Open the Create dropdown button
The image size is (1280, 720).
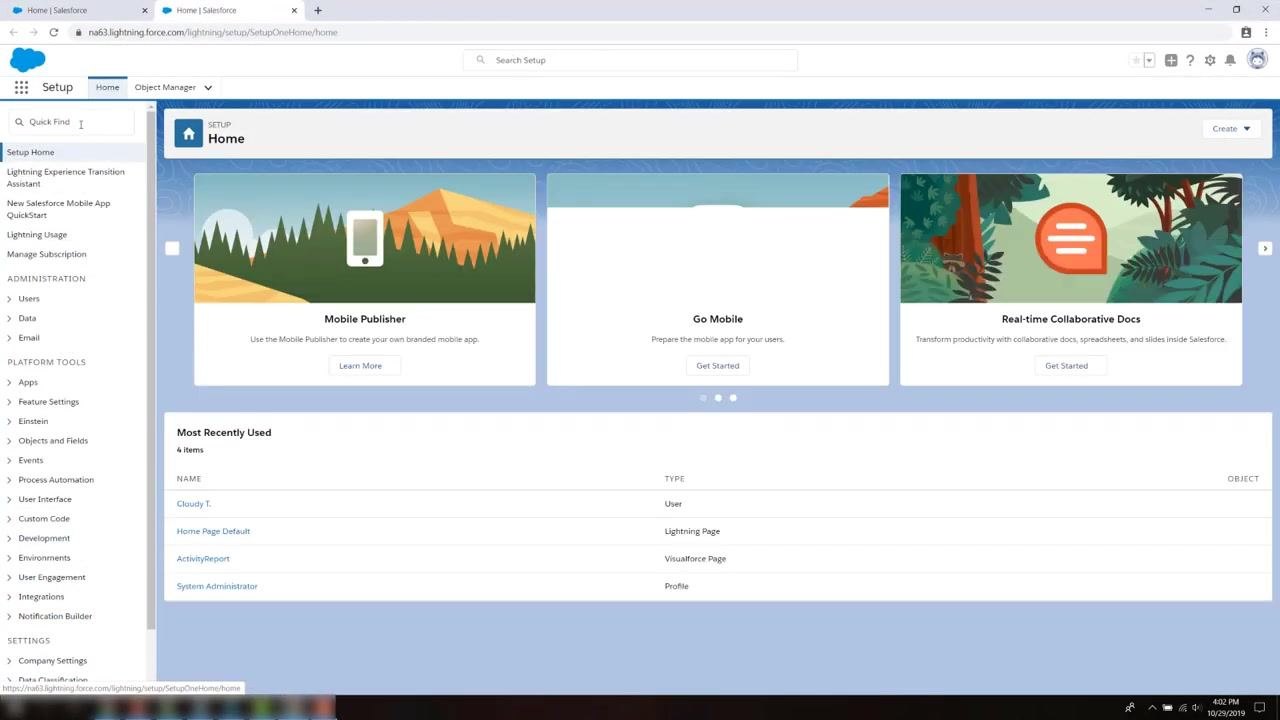pyautogui.click(x=1231, y=128)
